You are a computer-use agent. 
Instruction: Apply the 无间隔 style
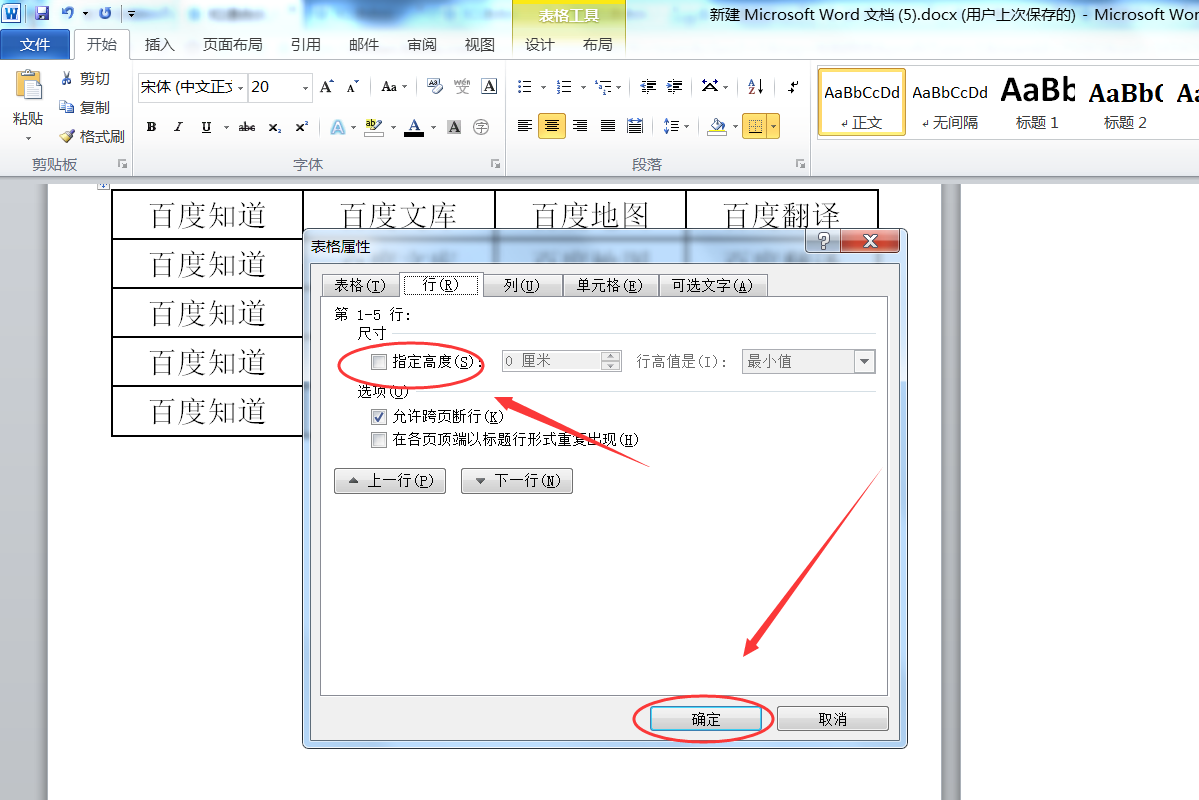click(x=950, y=102)
